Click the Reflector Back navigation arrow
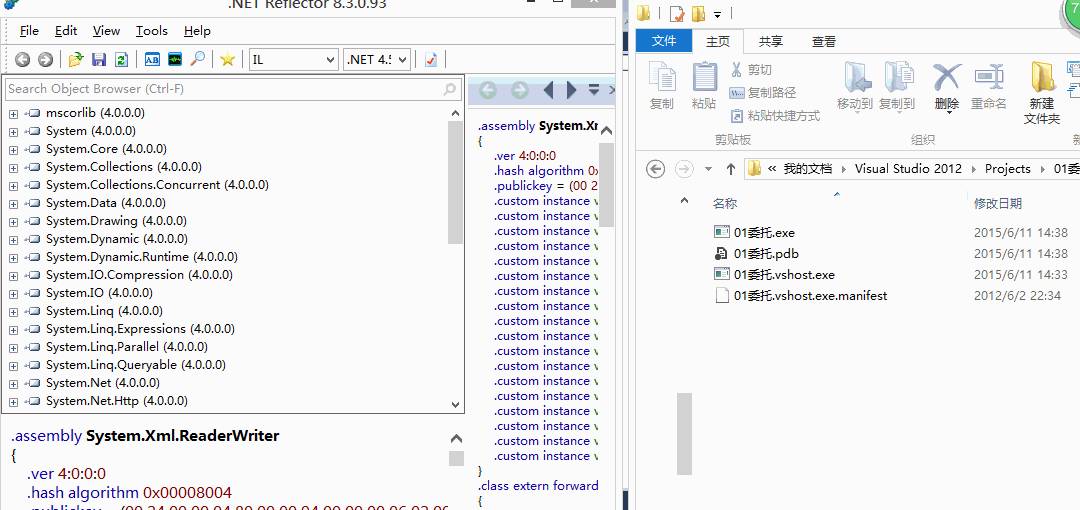Screen dimensions: 1080x510 click(x=23, y=59)
